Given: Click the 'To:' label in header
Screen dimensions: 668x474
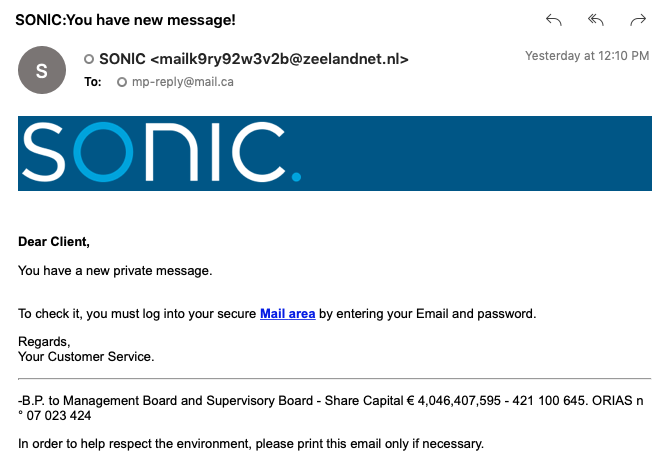Looking at the screenshot, I should tap(93, 82).
